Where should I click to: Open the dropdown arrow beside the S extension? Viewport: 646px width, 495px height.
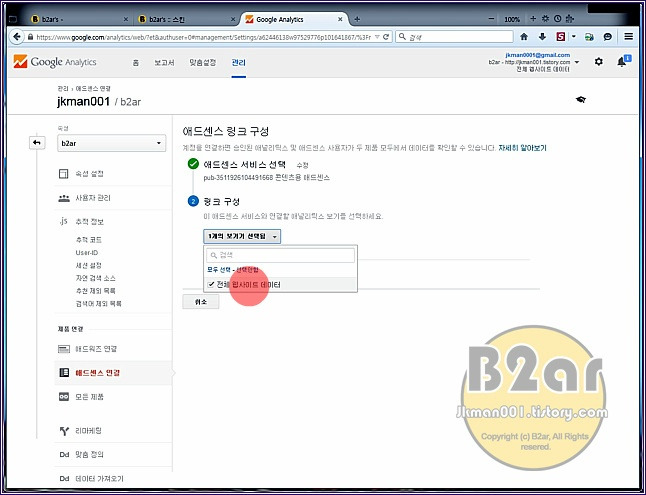click(573, 37)
